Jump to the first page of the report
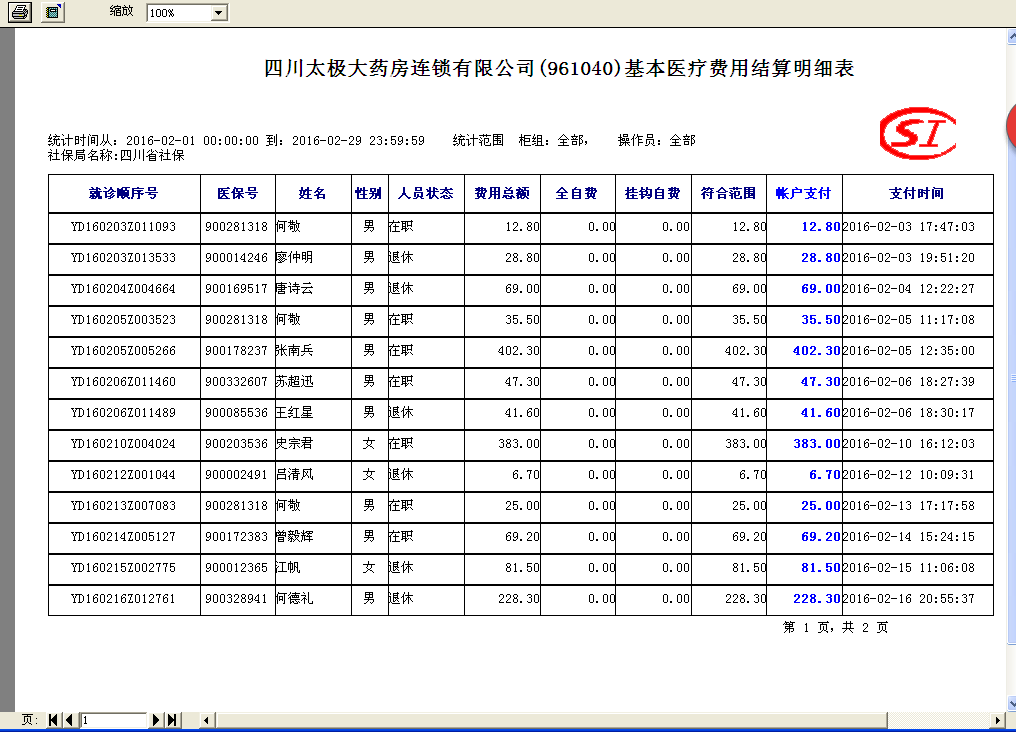1016x732 pixels. [53, 720]
